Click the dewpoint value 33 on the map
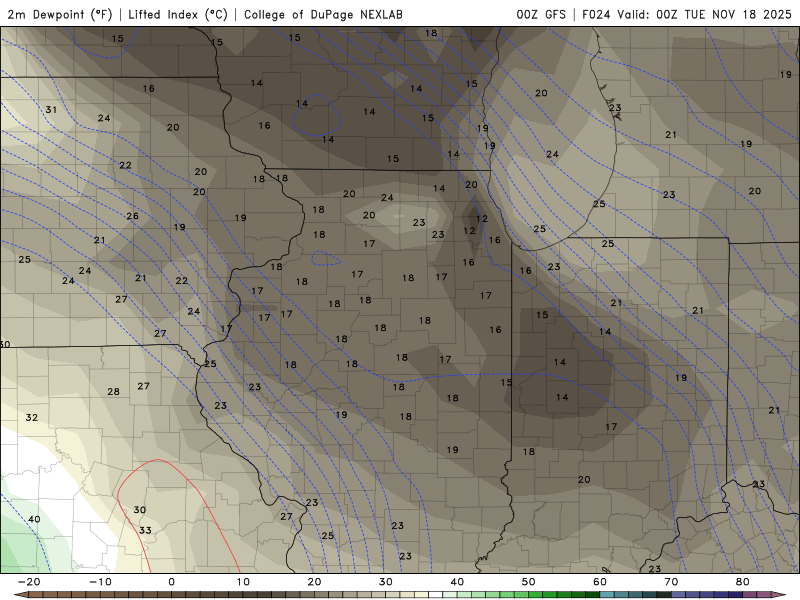Image resolution: width=800 pixels, height=600 pixels. (x=145, y=531)
